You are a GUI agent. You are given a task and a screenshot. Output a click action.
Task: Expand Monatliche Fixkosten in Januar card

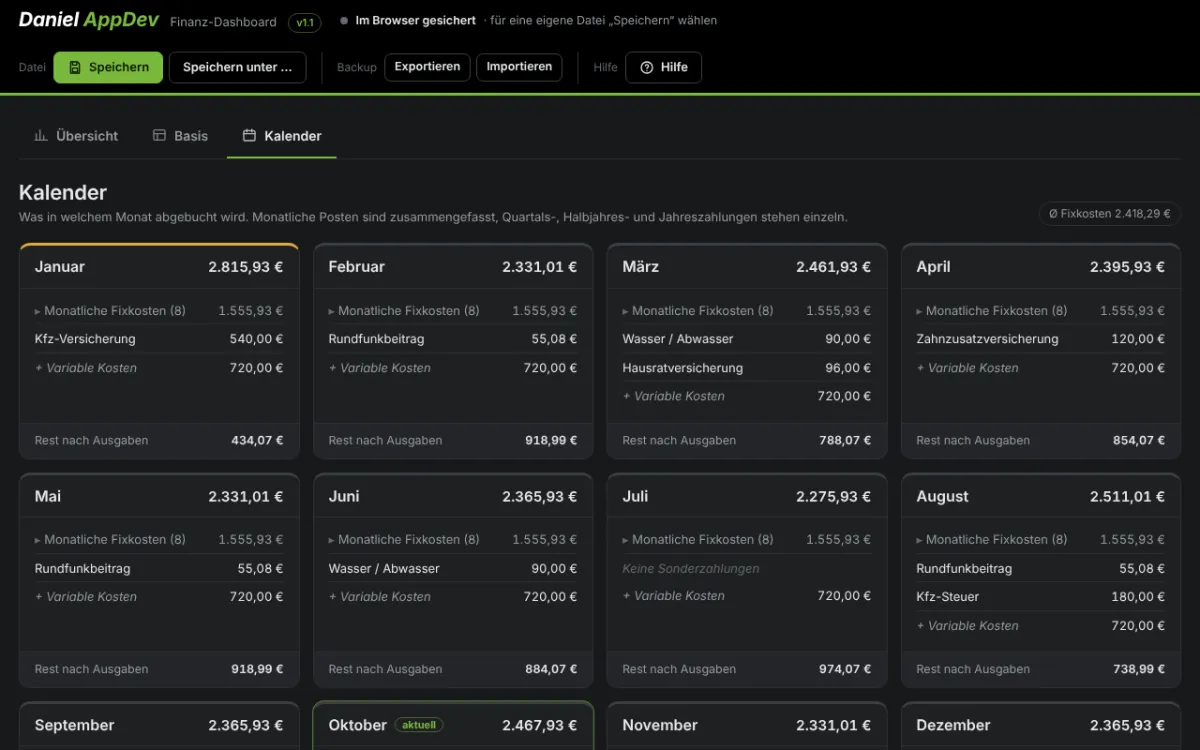click(x=110, y=311)
